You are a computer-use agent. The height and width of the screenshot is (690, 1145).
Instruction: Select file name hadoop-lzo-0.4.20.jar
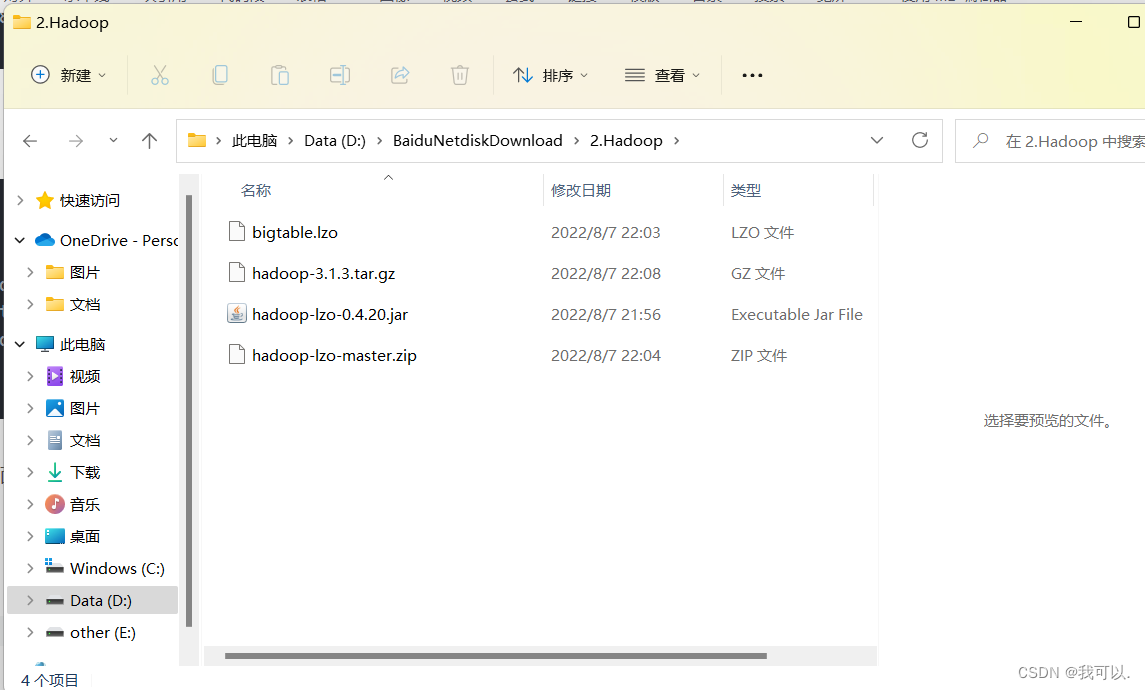tap(330, 314)
